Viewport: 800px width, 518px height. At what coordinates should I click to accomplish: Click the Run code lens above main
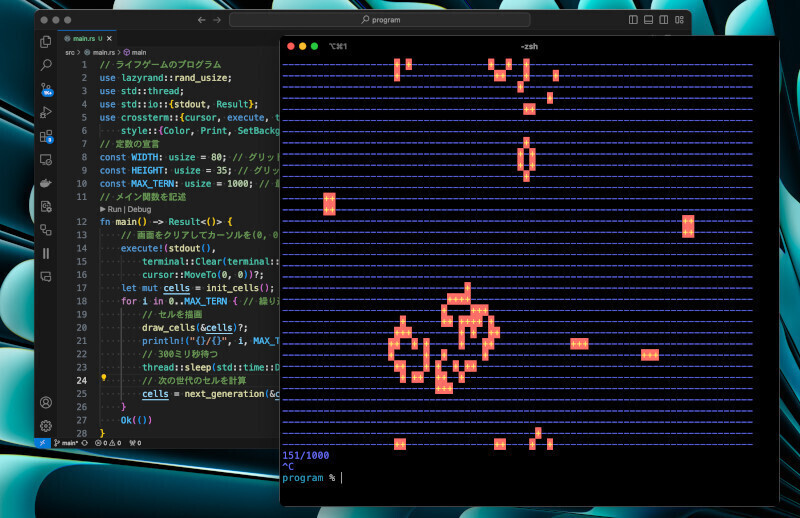pos(114,209)
